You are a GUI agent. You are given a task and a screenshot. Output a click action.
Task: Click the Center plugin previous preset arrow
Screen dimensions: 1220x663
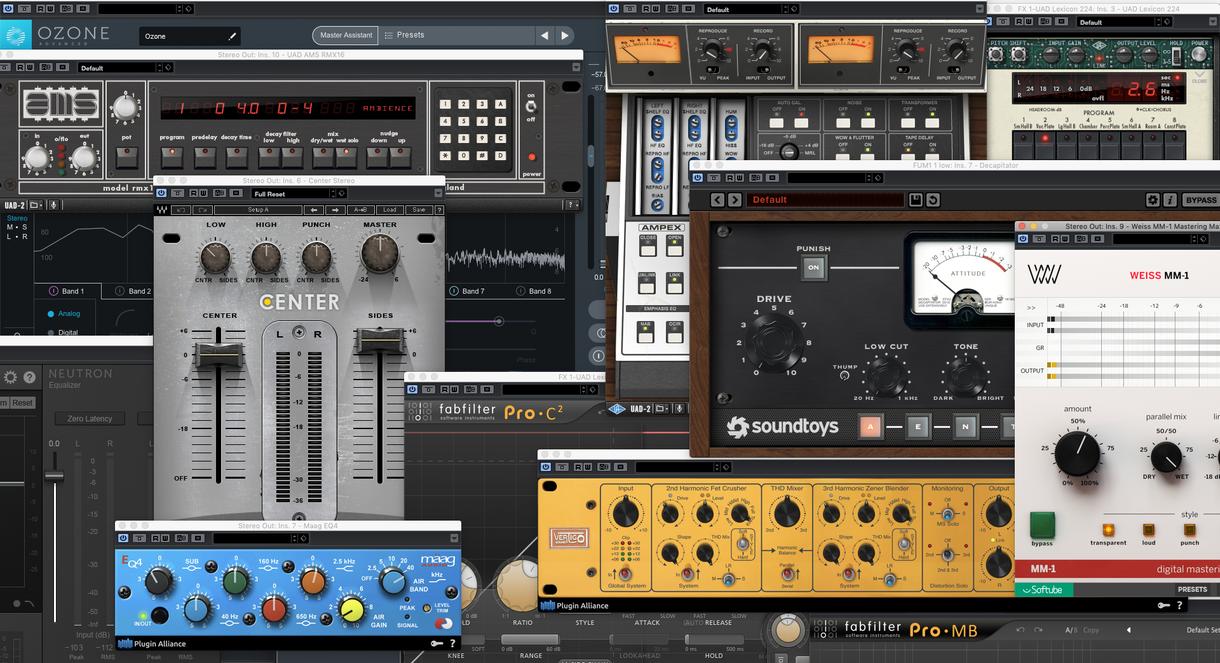(313, 210)
